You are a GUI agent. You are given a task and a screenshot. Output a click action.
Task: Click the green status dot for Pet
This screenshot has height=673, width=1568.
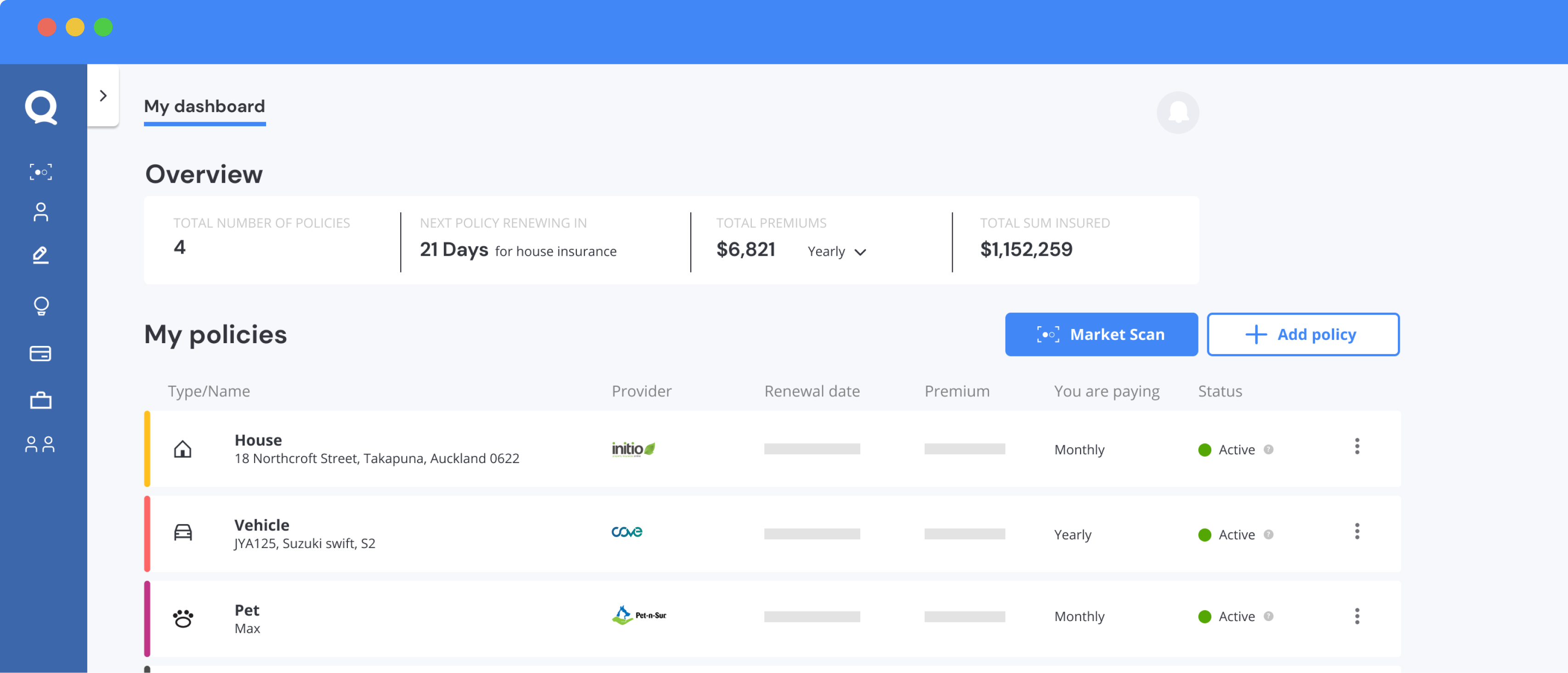pyautogui.click(x=1204, y=616)
